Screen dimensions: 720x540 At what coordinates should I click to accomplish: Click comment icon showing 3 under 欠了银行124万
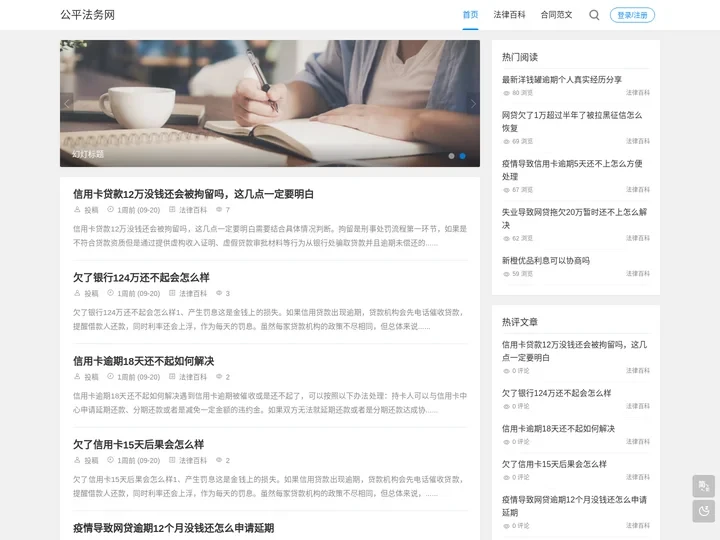click(x=219, y=293)
